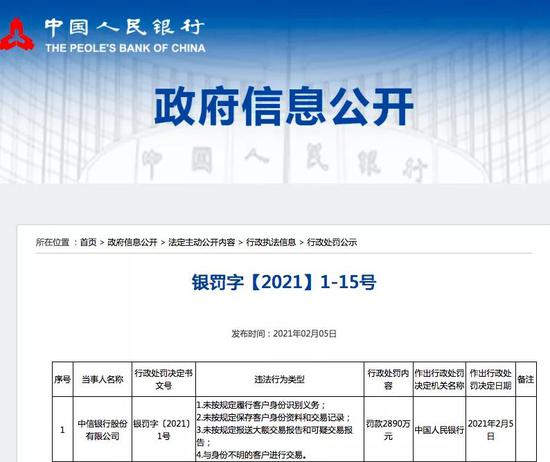Click the publish time 2021年02月05日
Screen dimensions: 550x462
305,334
